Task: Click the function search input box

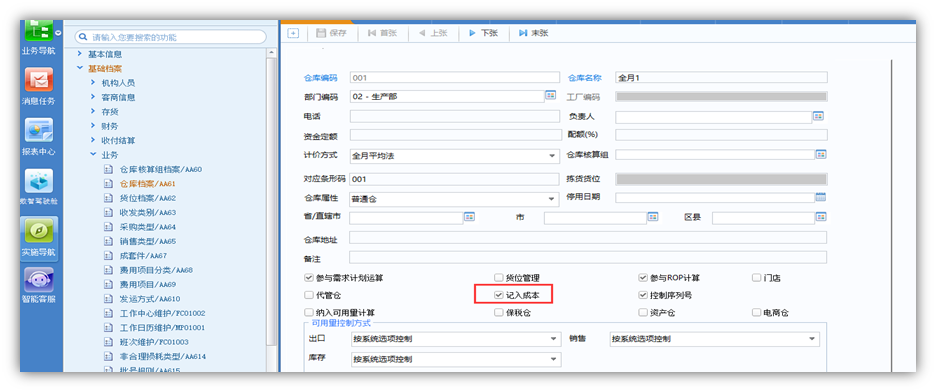Action: 170,37
